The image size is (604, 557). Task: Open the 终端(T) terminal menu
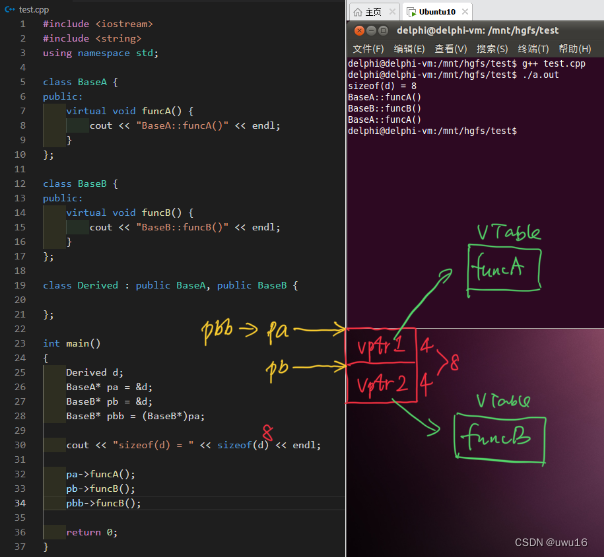pyautogui.click(x=533, y=49)
